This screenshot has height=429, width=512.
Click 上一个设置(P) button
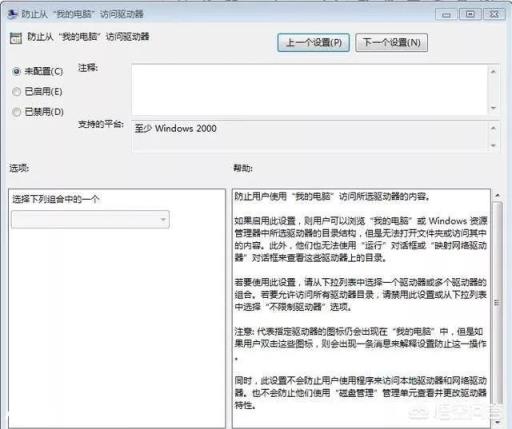pyautogui.click(x=313, y=43)
